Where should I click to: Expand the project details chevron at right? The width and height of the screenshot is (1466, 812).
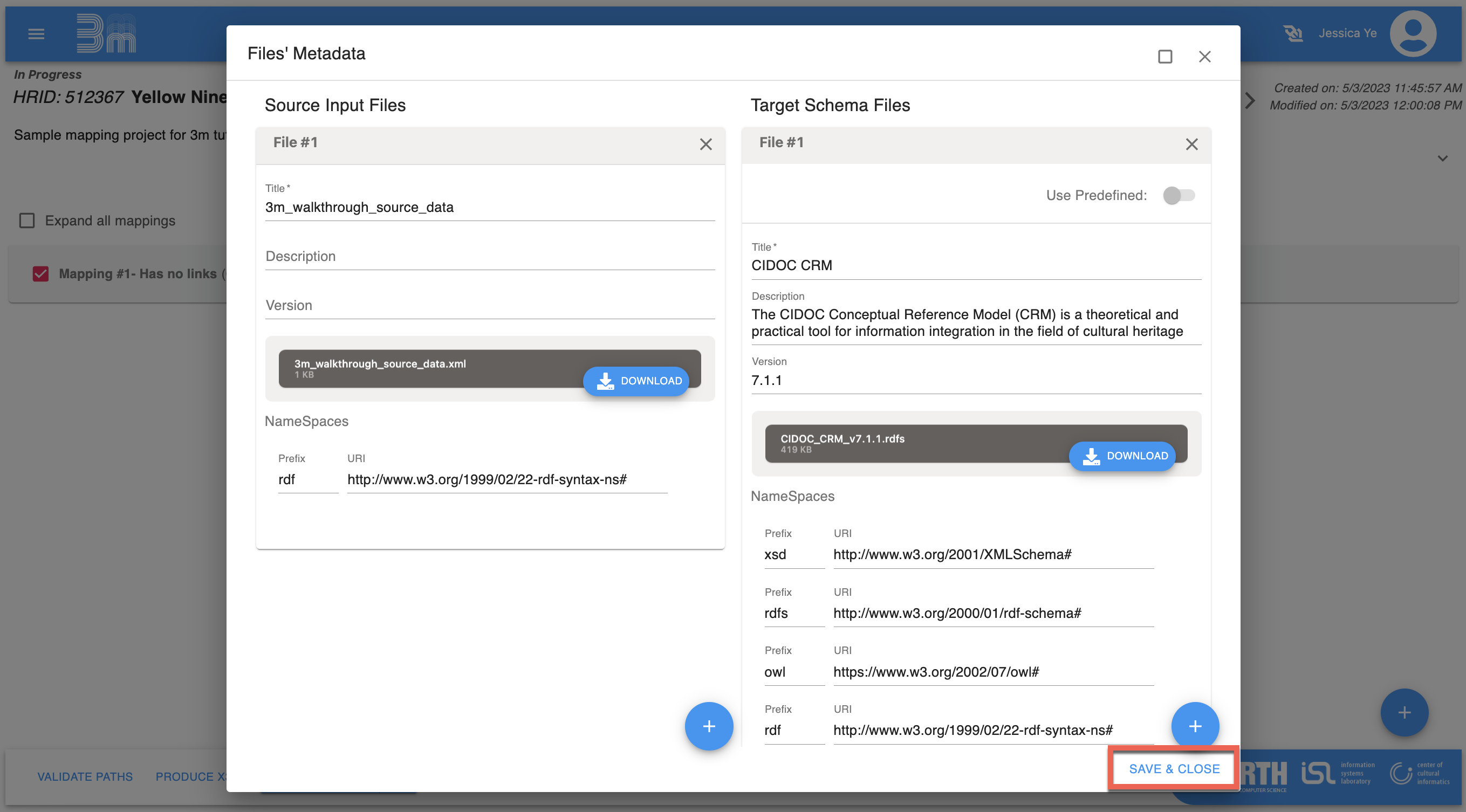coord(1442,158)
